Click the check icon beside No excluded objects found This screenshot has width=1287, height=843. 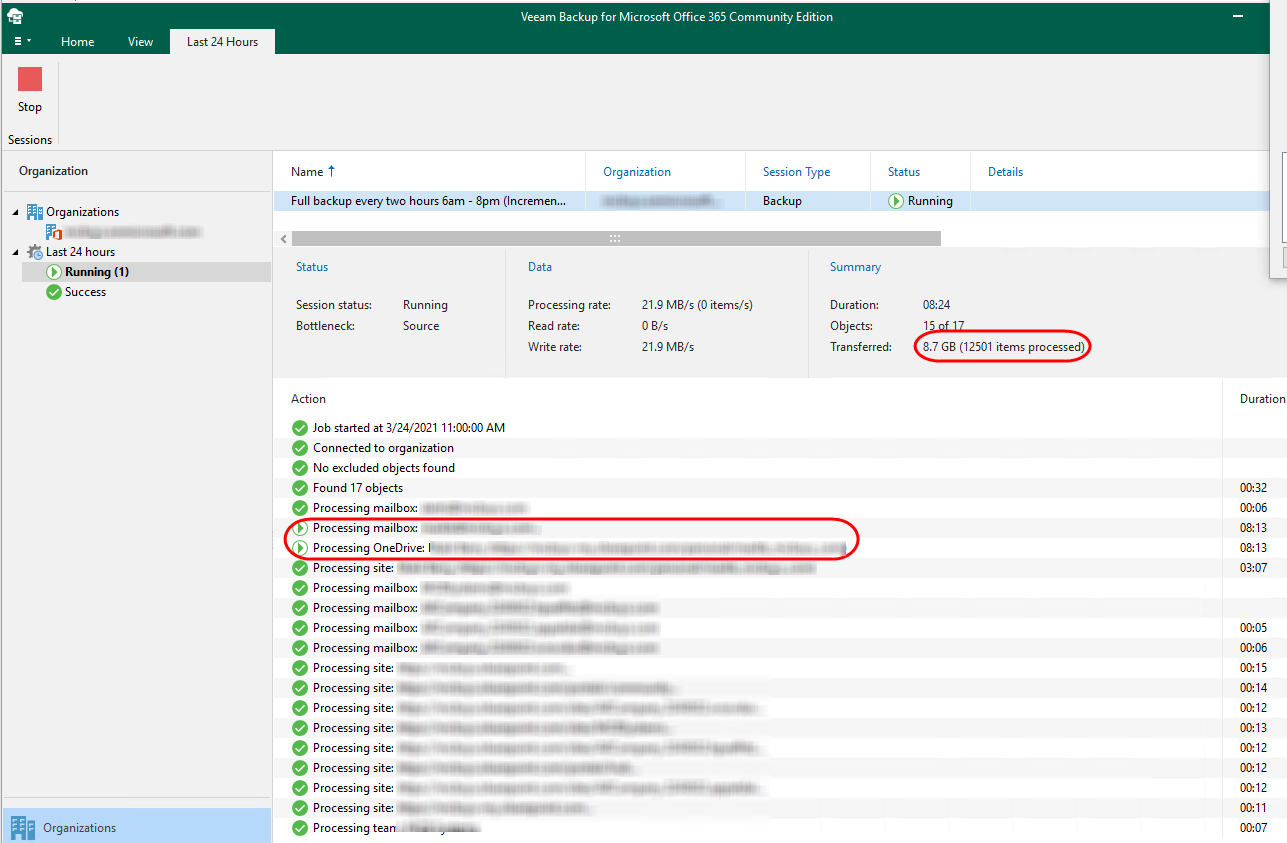[300, 468]
